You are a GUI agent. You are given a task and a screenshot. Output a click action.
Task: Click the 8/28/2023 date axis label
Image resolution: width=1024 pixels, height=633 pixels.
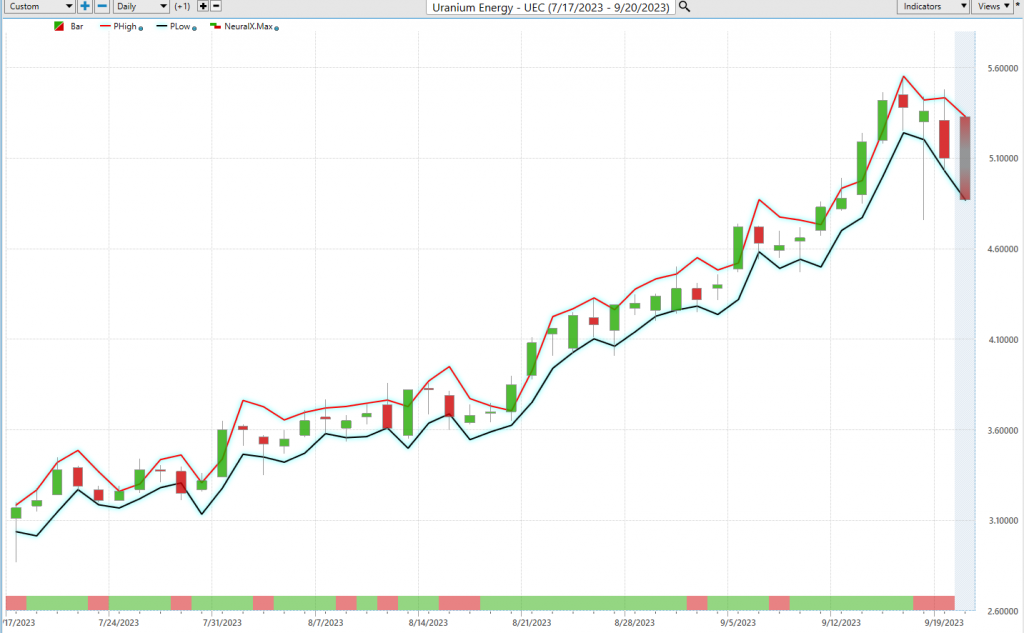(x=635, y=623)
